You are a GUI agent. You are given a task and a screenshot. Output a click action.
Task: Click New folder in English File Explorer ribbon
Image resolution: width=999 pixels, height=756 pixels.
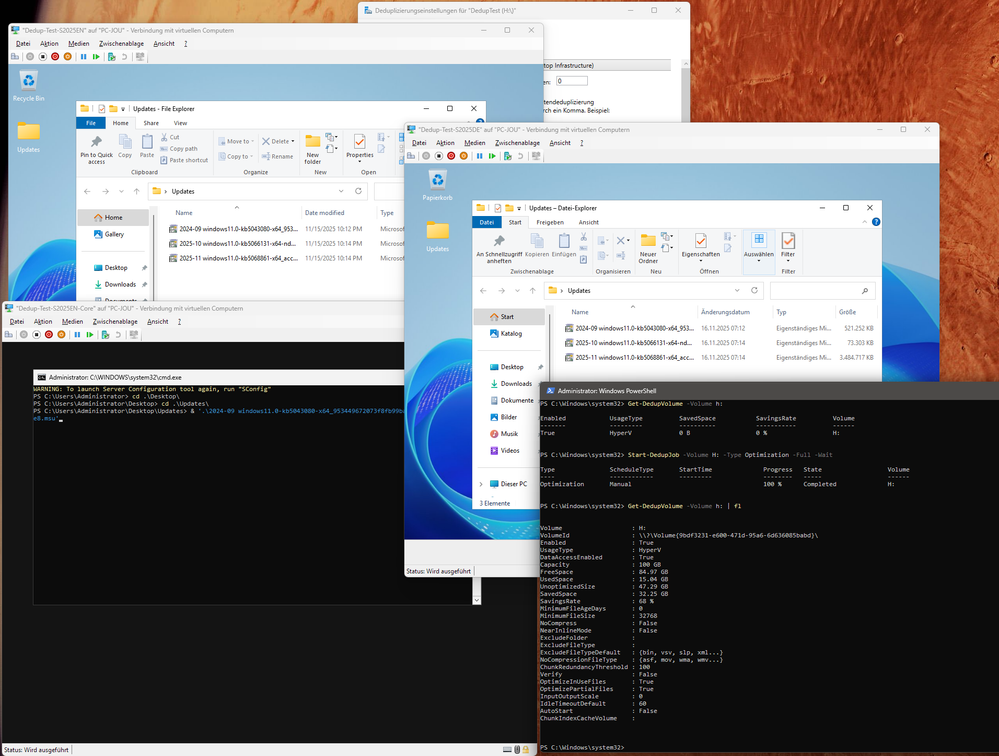tap(313, 149)
